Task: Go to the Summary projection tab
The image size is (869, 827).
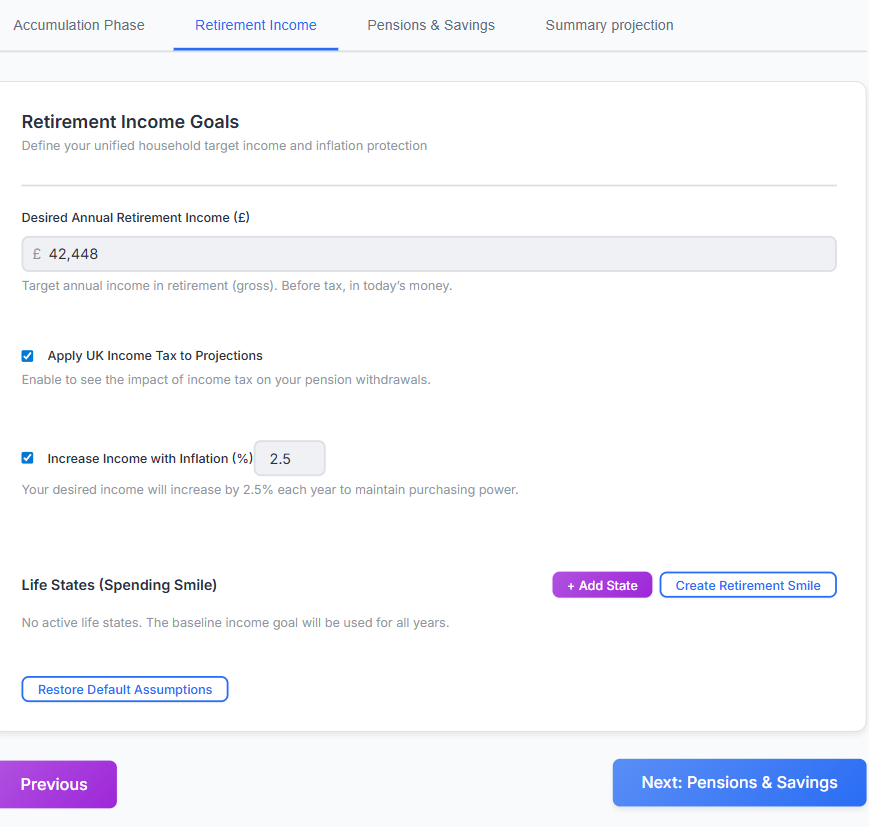Action: coord(609,25)
